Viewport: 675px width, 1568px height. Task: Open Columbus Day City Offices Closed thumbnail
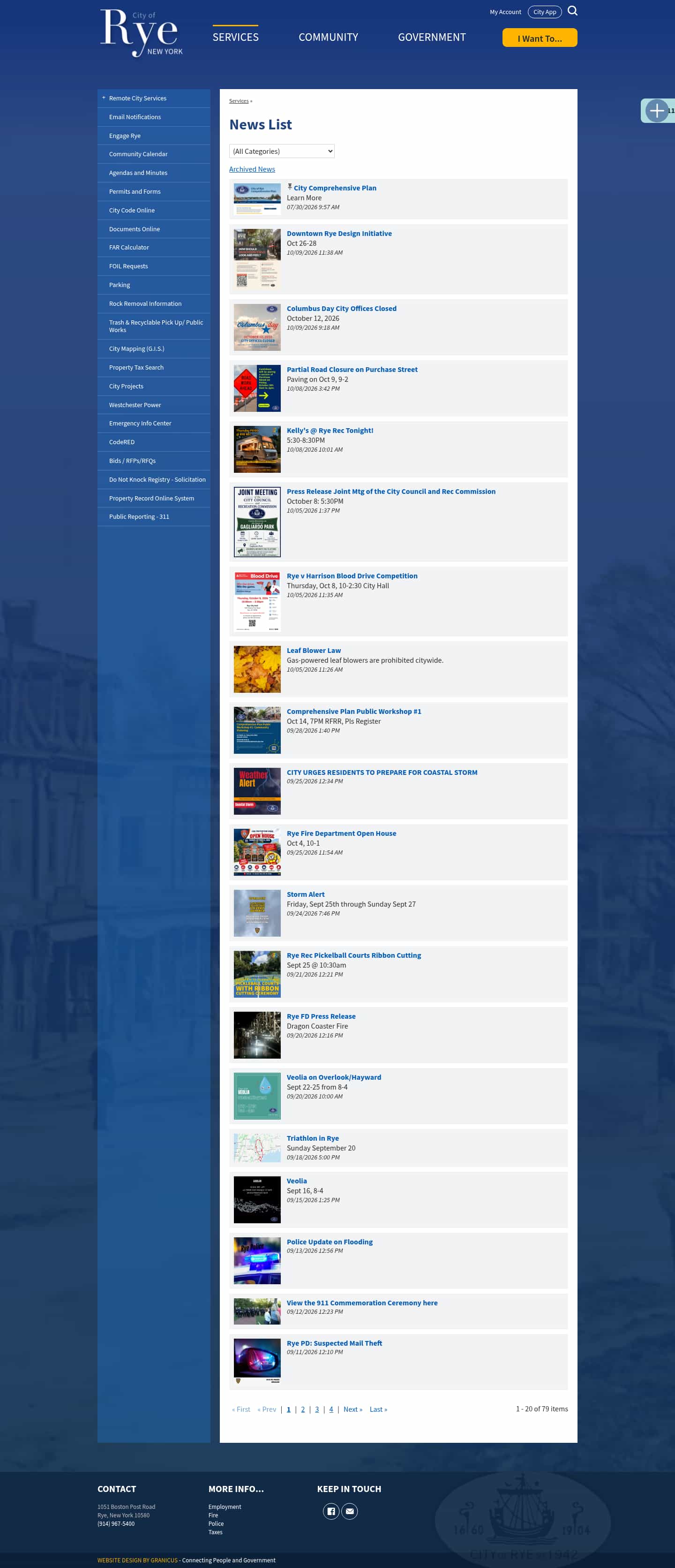click(x=257, y=327)
